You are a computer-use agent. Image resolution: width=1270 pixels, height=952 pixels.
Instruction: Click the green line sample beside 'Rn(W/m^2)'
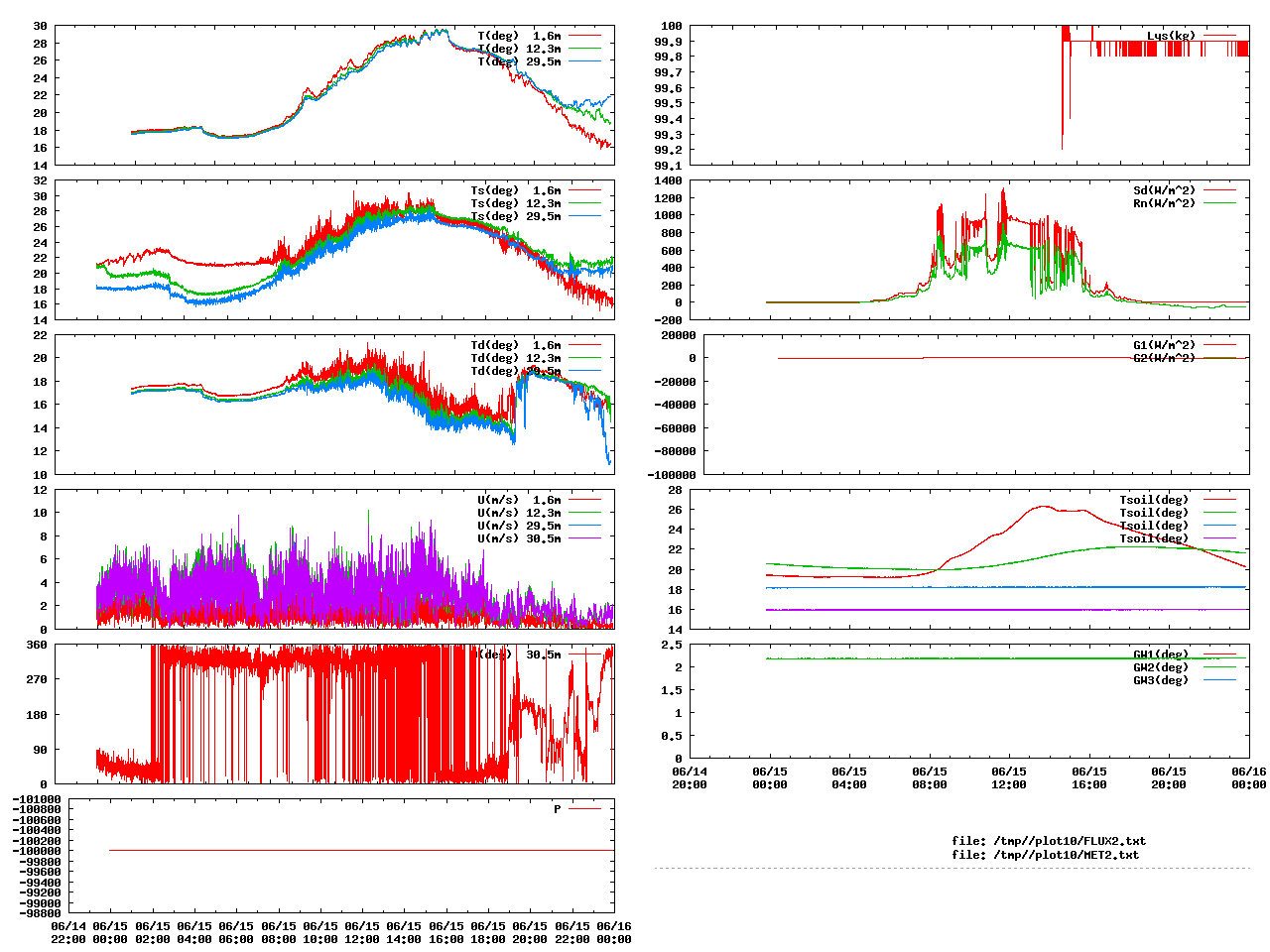tap(1219, 203)
